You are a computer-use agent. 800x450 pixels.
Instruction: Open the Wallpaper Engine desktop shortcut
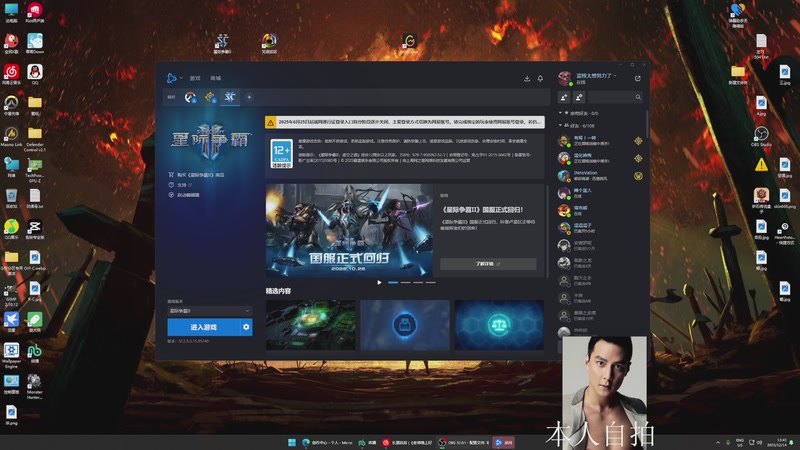(x=11, y=355)
